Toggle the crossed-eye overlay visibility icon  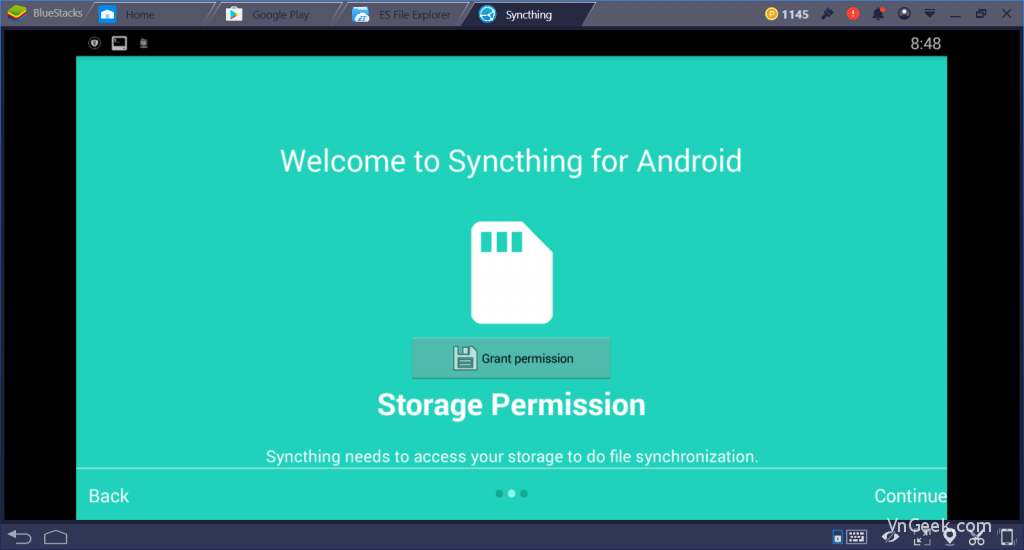pos(890,537)
